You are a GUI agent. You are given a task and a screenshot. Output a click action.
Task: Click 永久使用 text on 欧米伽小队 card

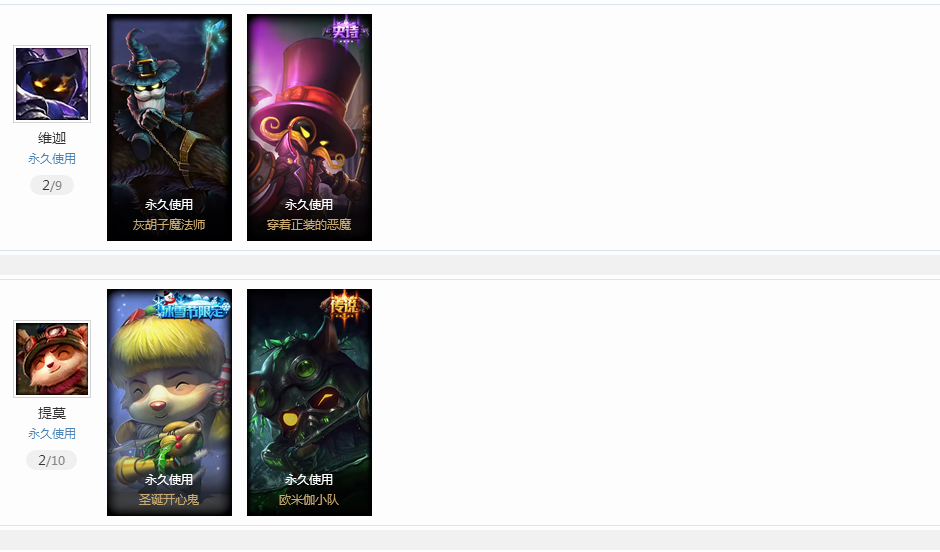(x=309, y=479)
